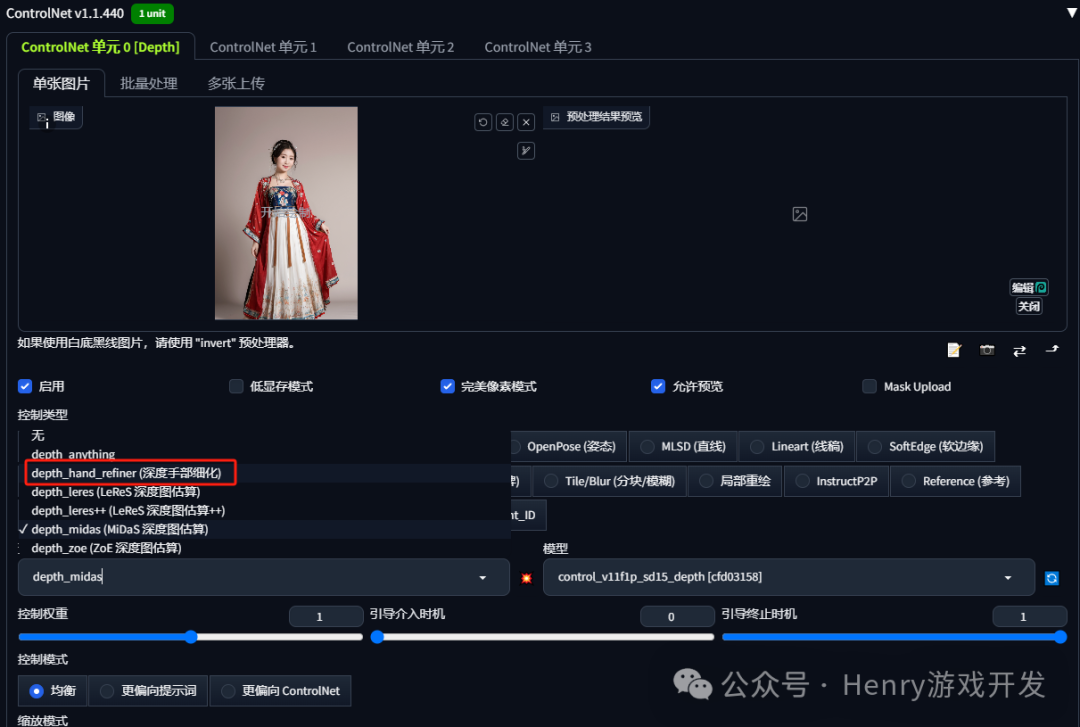Viewport: 1080px width, 727px height.
Task: Switch to the ControlNet 单元 2 tab
Action: [x=400, y=46]
